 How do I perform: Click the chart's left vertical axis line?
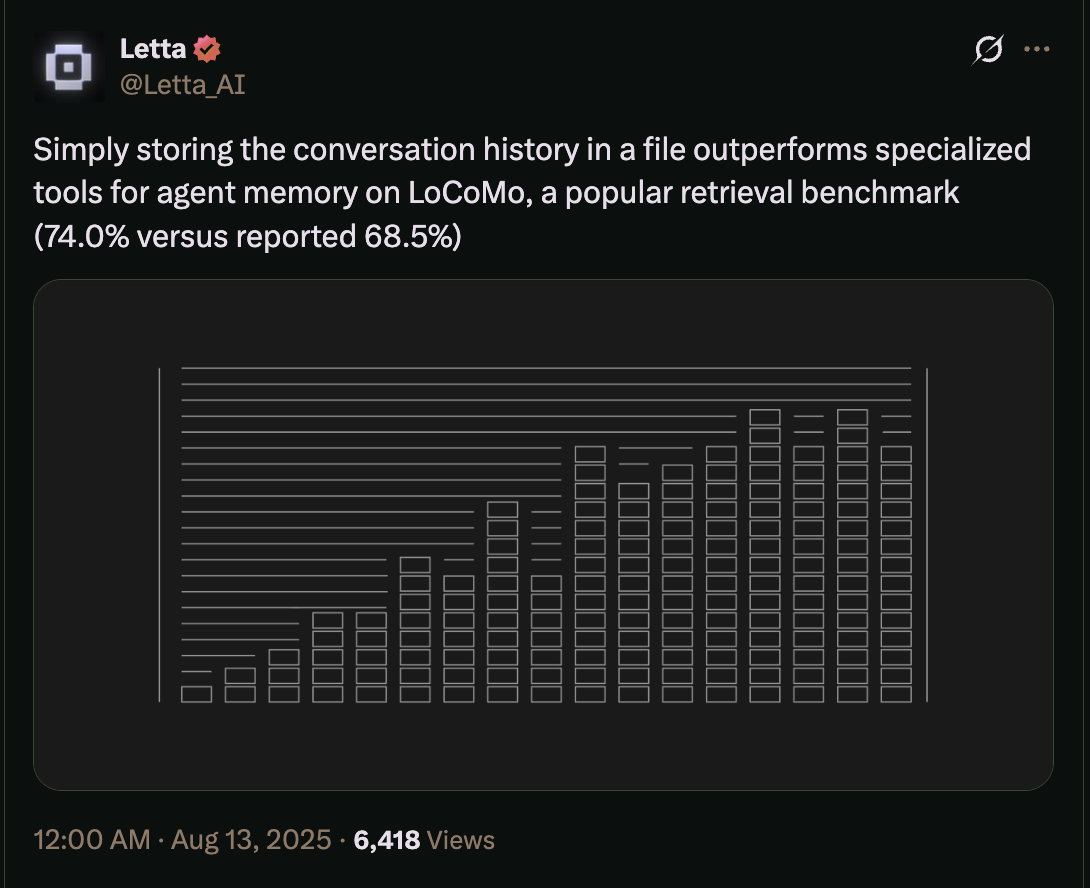click(159, 535)
